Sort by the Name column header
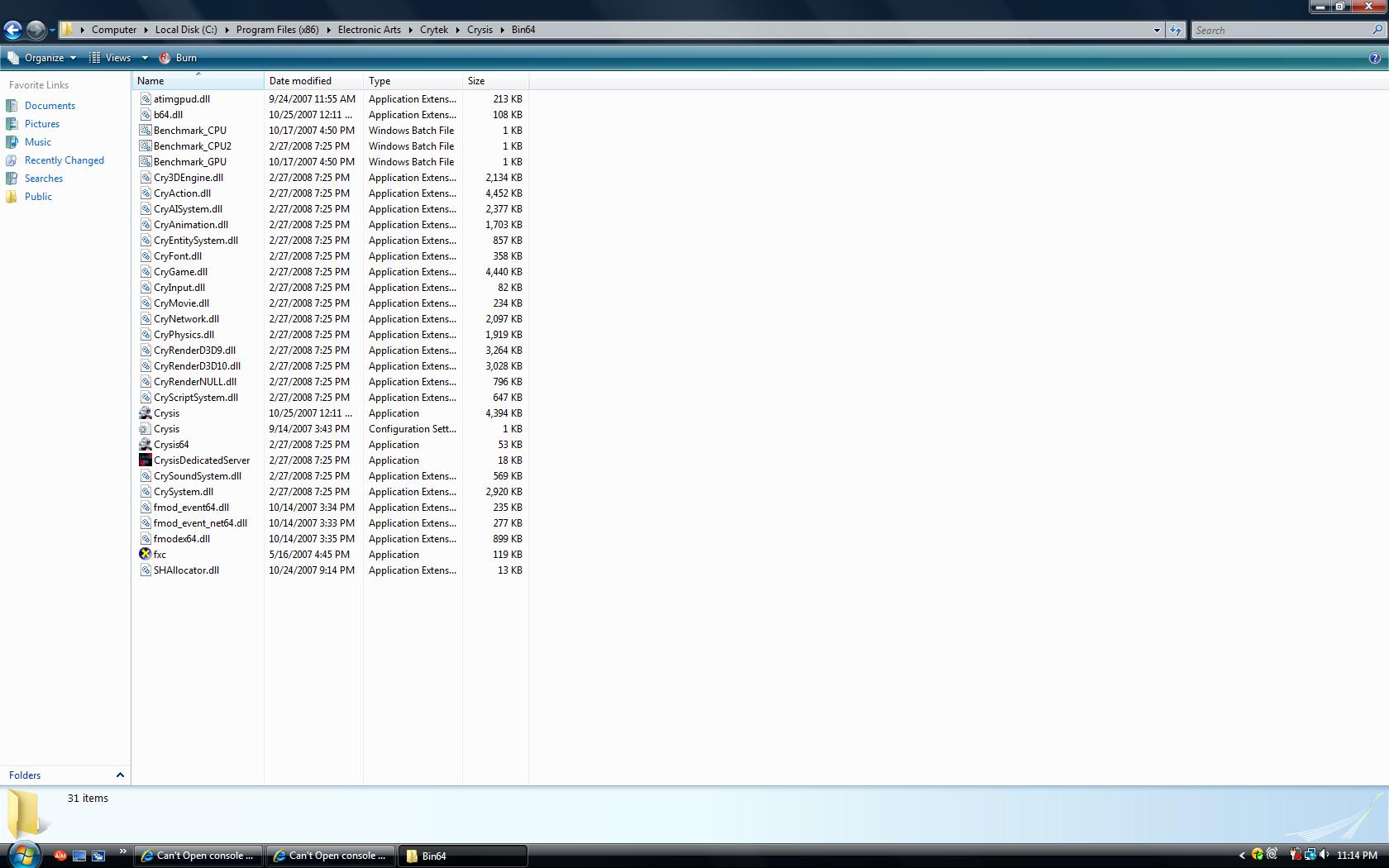Image resolution: width=1389 pixels, height=868 pixels. 198,81
